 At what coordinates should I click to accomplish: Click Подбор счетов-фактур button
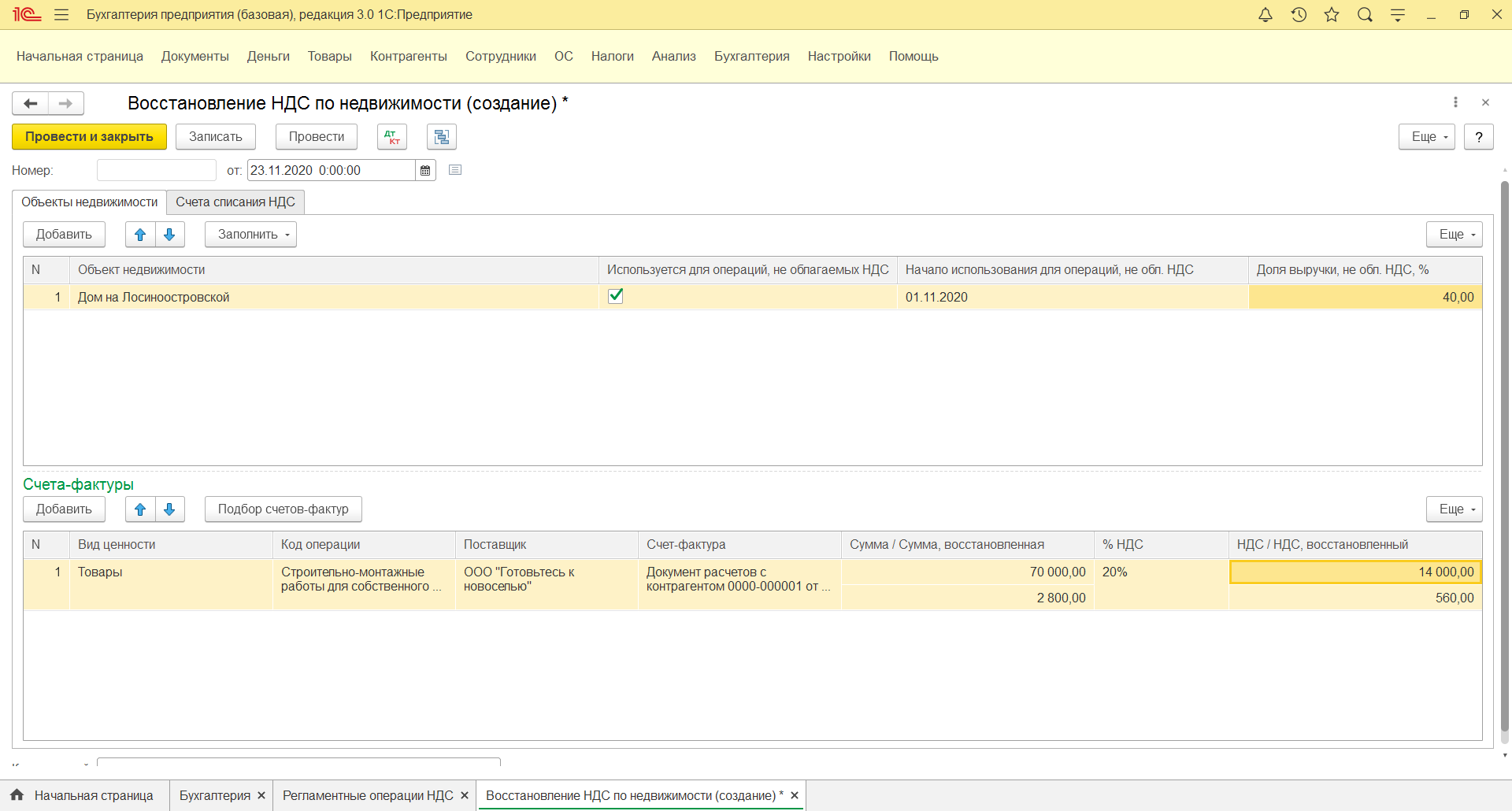coord(283,509)
